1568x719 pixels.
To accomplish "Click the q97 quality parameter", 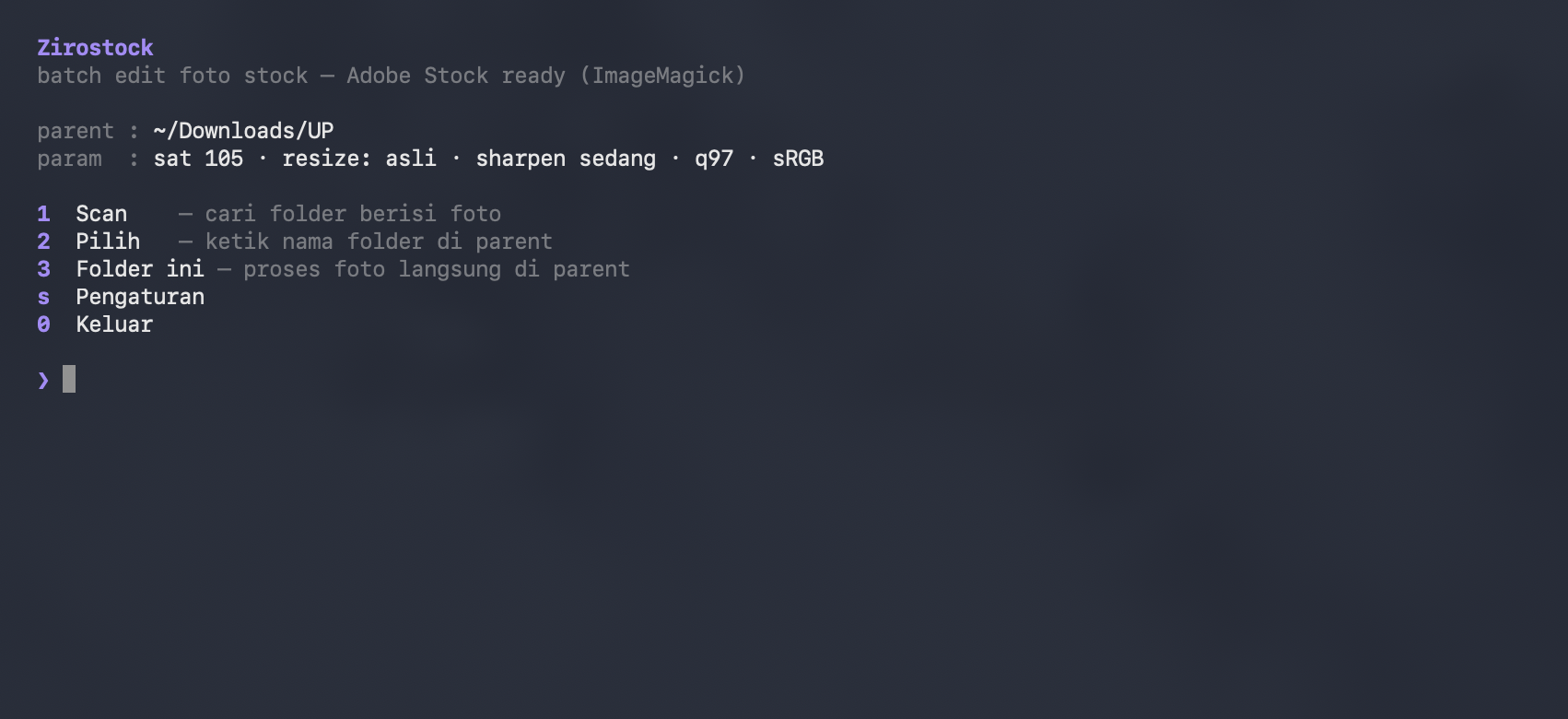I will pyautogui.click(x=714, y=159).
